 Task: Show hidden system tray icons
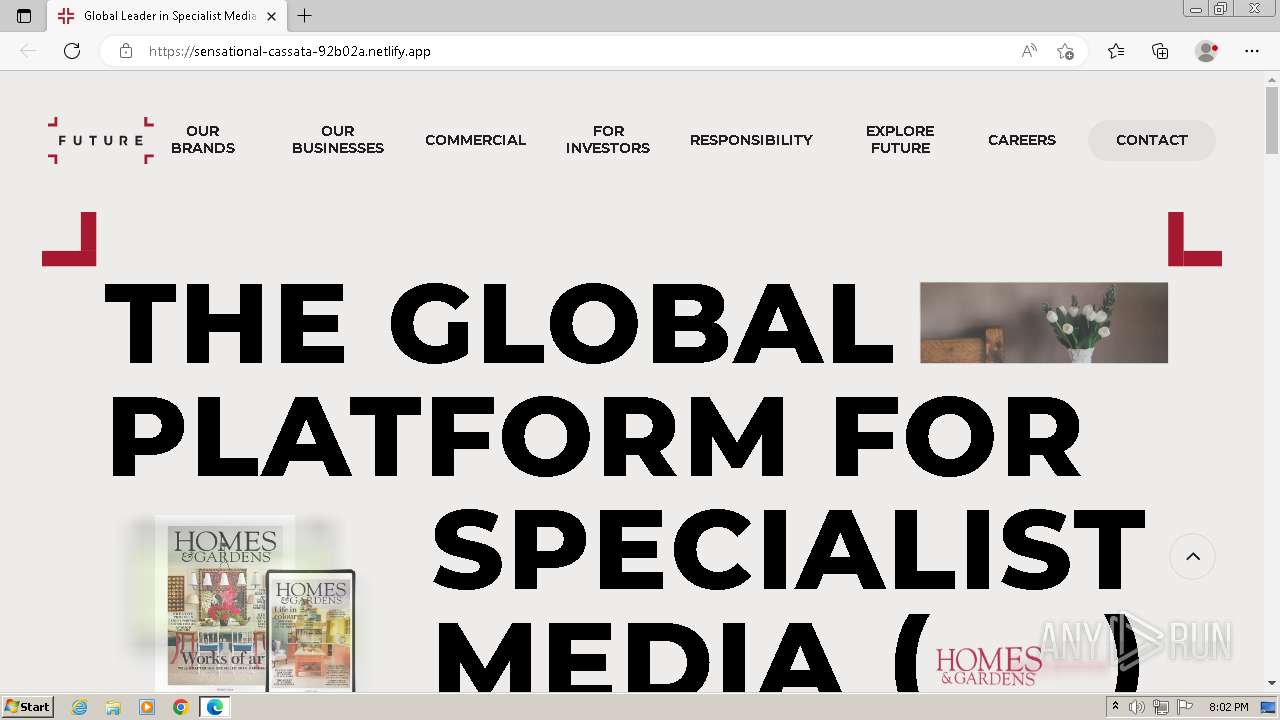click(x=1115, y=707)
